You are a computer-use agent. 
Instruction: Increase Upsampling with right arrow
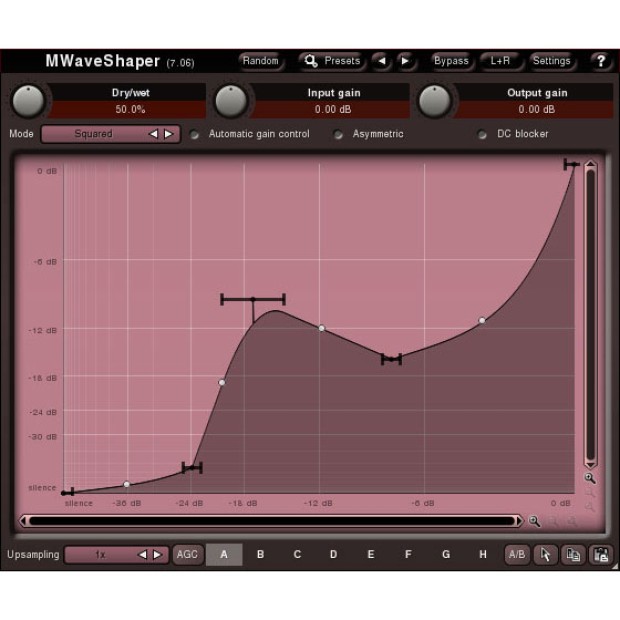pyautogui.click(x=158, y=555)
